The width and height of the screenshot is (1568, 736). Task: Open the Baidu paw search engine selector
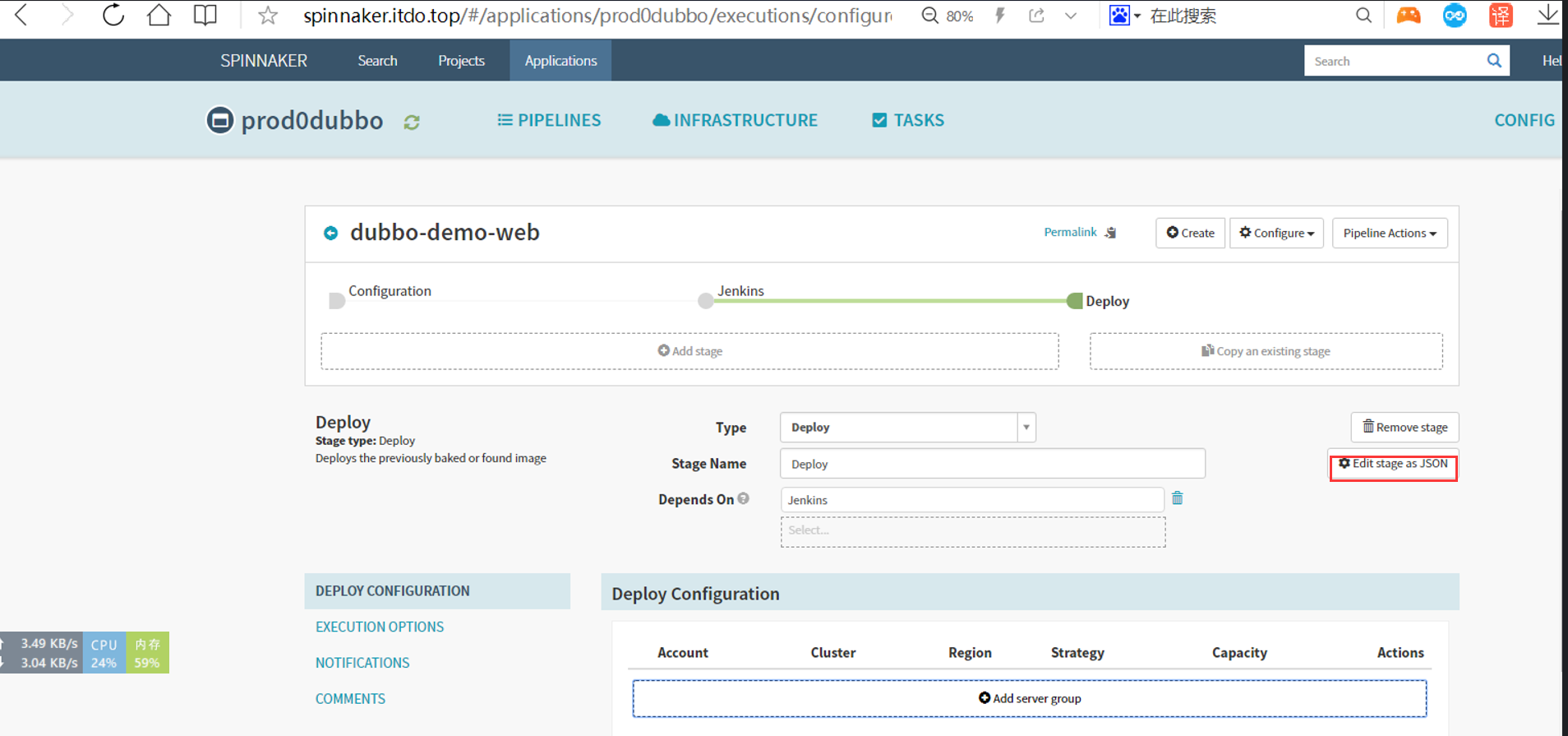(1124, 16)
